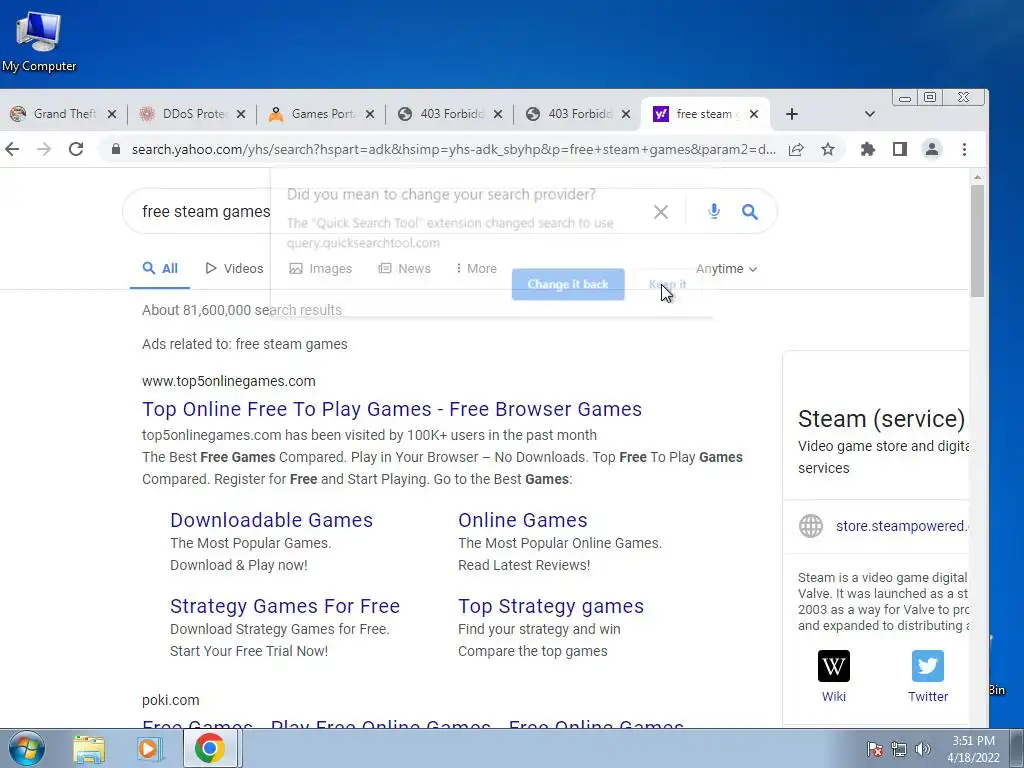Click the Steam (service) panel heading
The width and height of the screenshot is (1024, 768).
881,419
